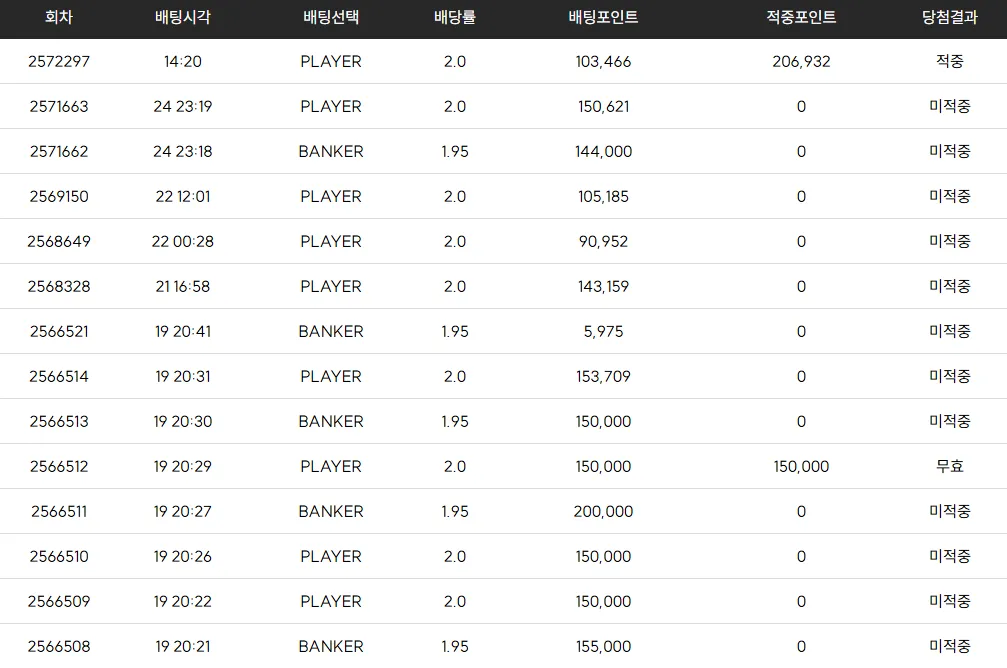
Task: Click the 22 00:28 betting time
Action: click(182, 242)
